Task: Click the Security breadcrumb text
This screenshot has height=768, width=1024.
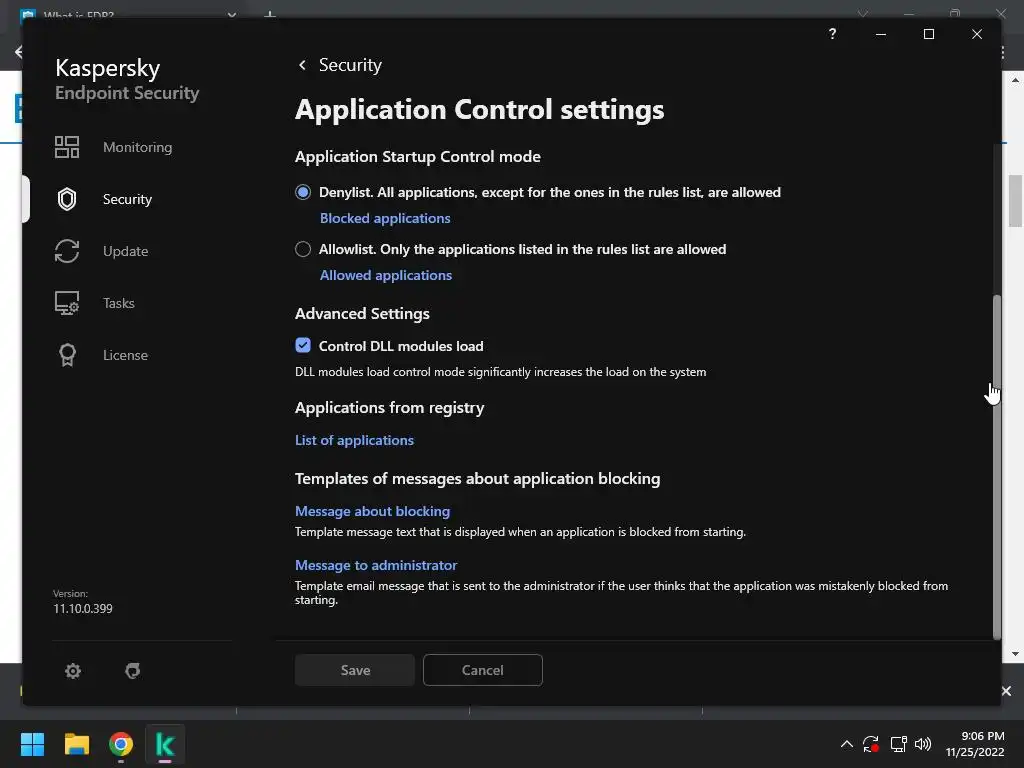Action: coord(350,65)
